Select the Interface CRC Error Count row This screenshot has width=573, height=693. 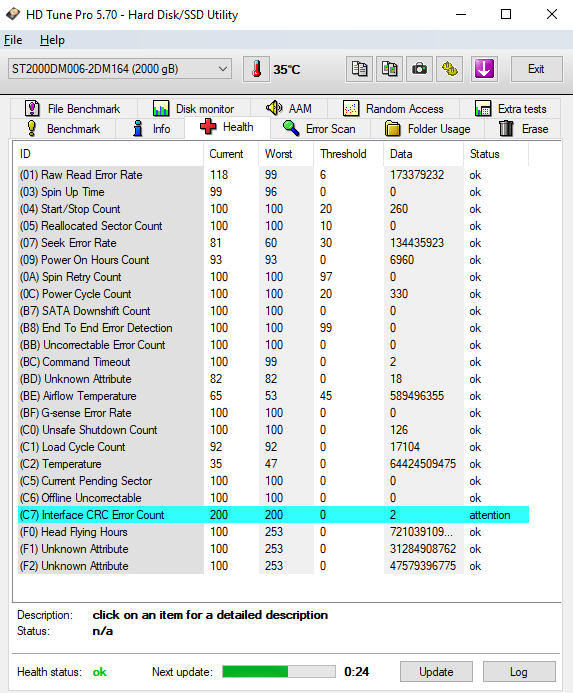[273, 515]
